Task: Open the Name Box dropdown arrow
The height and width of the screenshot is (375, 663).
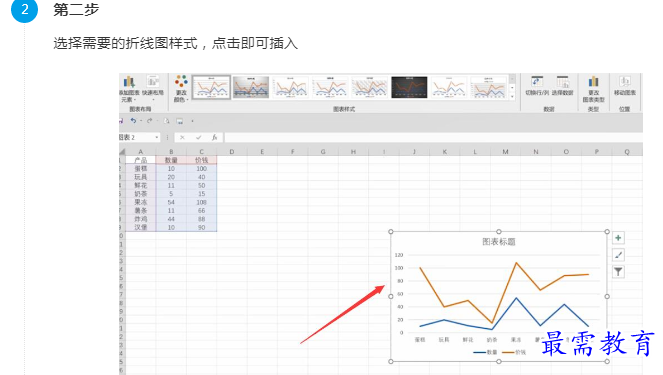Action: click(156, 137)
